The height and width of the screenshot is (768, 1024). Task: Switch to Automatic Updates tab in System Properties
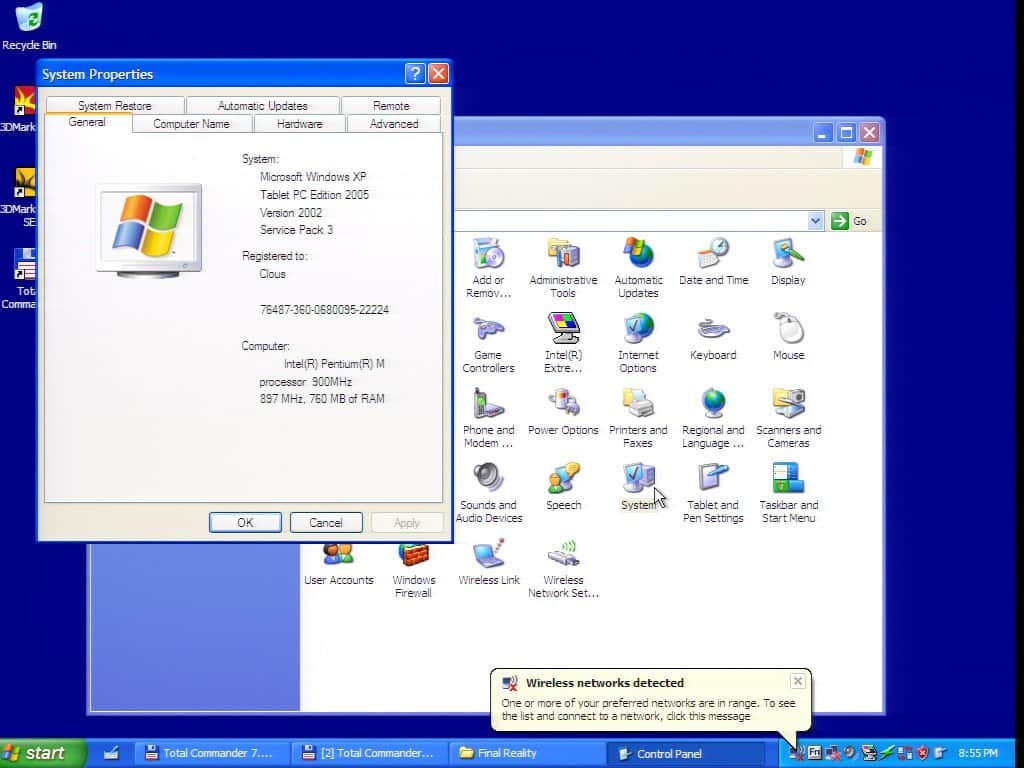click(263, 105)
